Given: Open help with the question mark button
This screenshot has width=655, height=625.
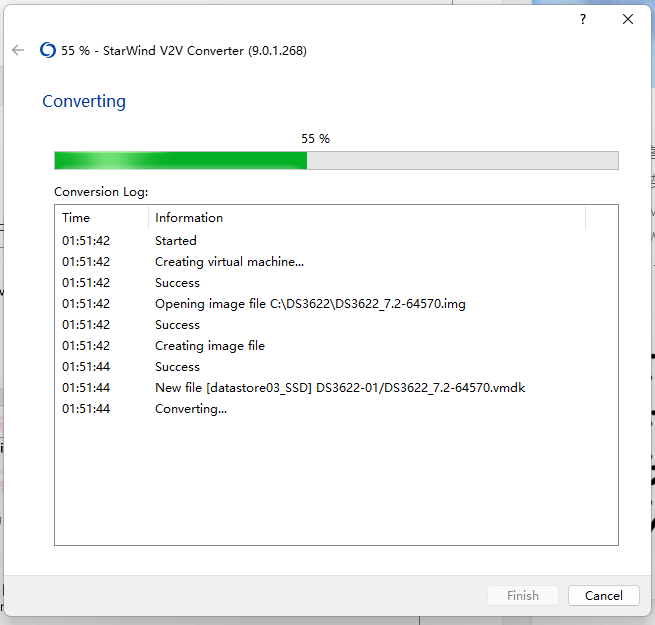Looking at the screenshot, I should pos(583,19).
